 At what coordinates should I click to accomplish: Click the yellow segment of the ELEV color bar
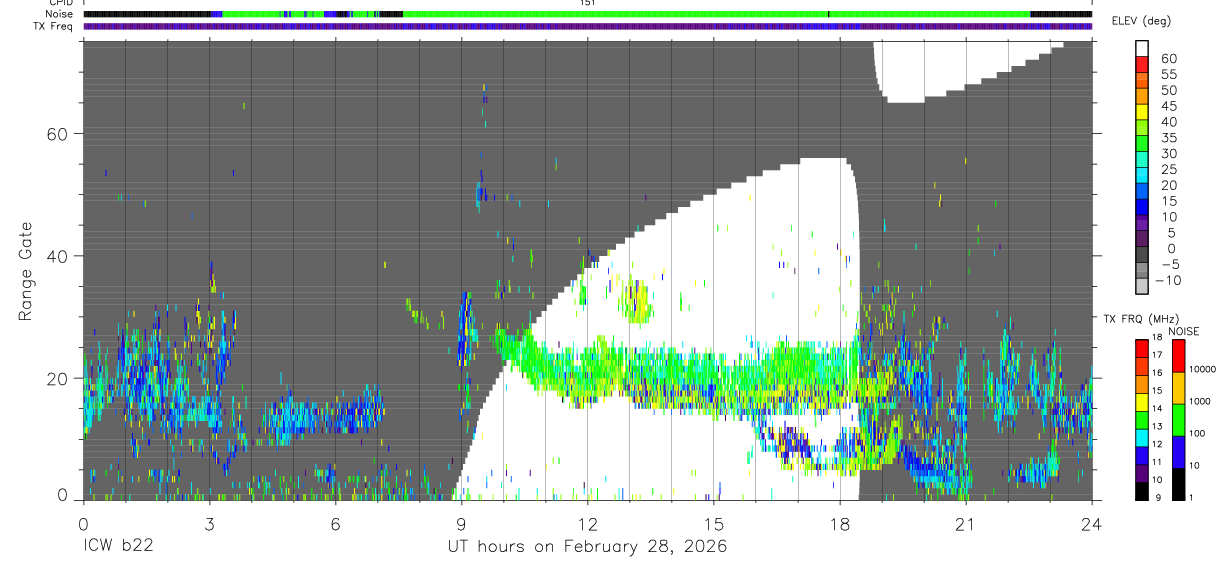coord(1143,112)
